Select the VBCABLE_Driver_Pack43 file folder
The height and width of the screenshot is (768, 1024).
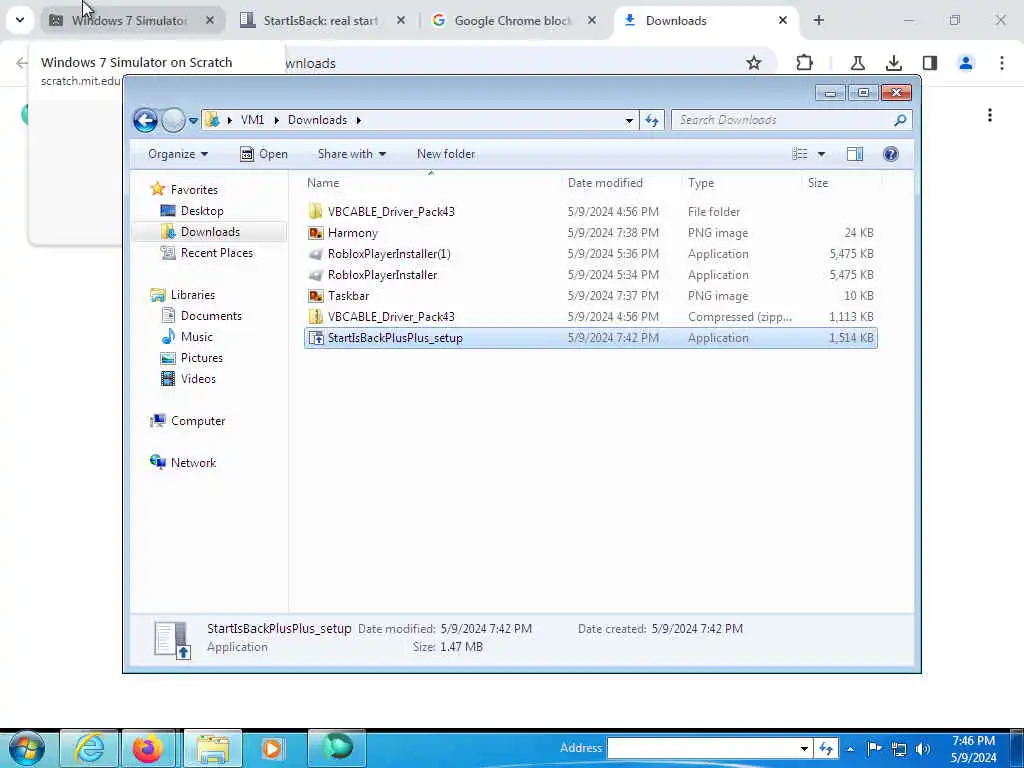pos(591,212)
